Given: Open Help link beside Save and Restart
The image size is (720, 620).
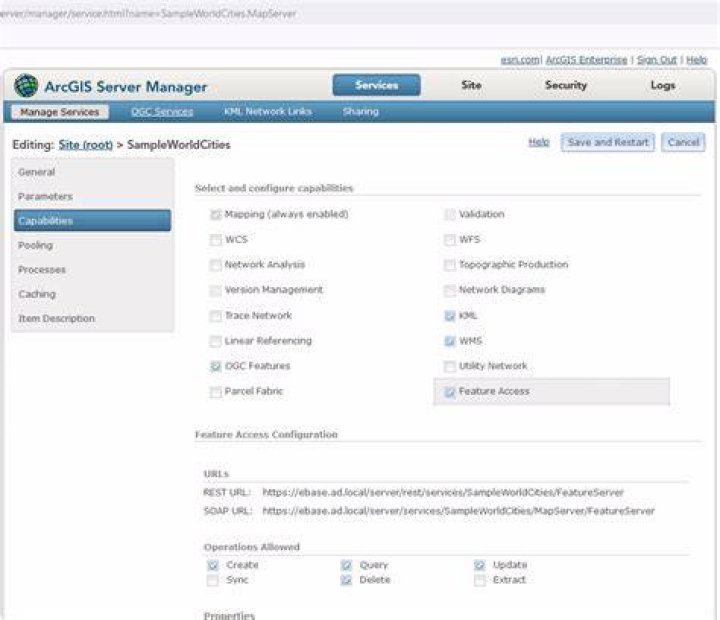Looking at the screenshot, I should (539, 142).
